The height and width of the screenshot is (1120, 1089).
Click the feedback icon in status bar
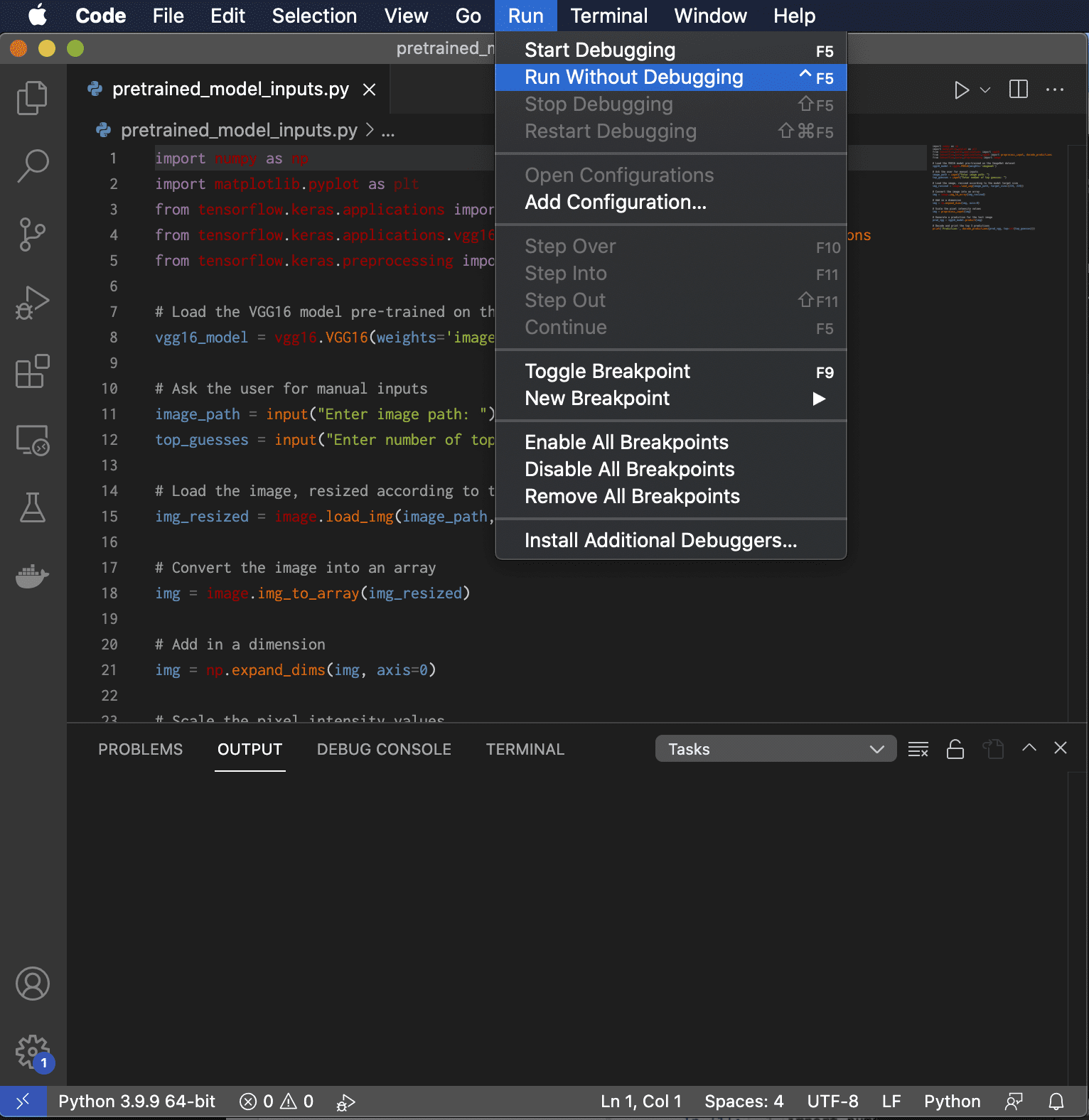1014,1102
